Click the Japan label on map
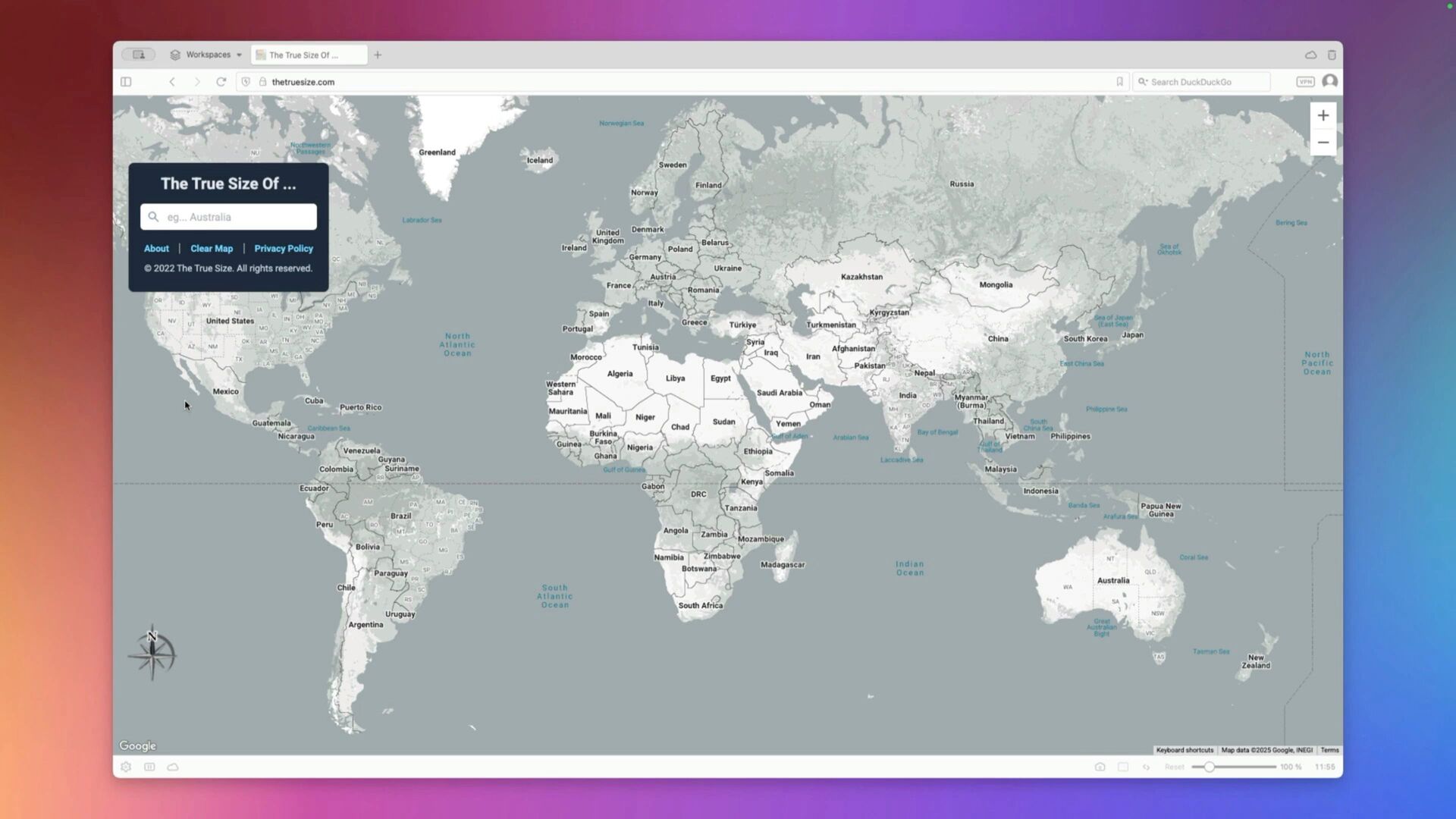The image size is (1456, 819). click(1132, 335)
